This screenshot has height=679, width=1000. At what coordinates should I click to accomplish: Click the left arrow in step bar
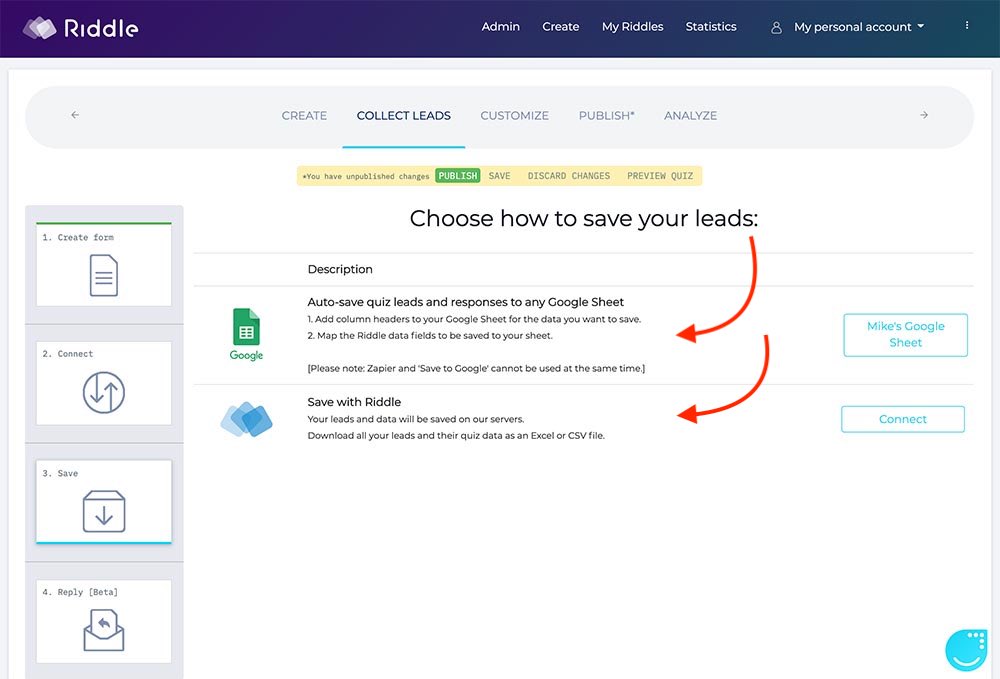tap(75, 115)
